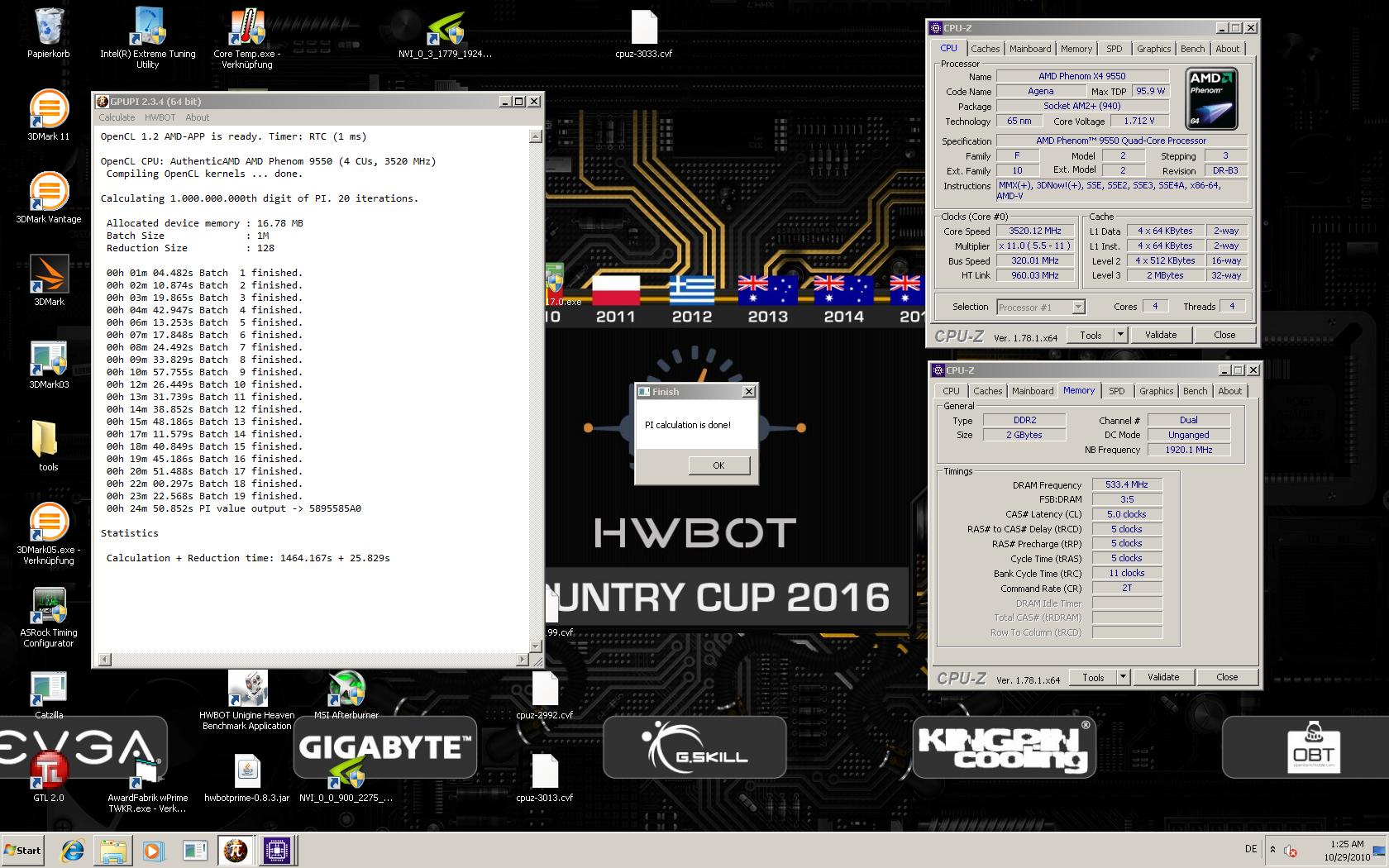Click DRAM Frequency value 533.4 MHz

click(1127, 484)
